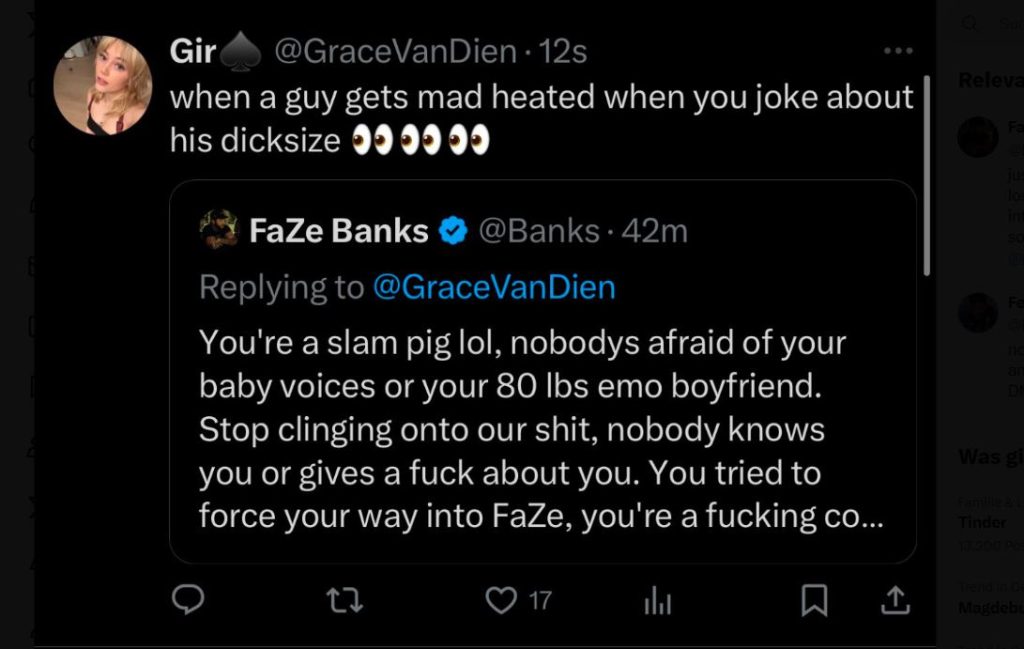Click the FaZe Banks display name
Viewport: 1024px width, 649px height.
[x=338, y=232]
